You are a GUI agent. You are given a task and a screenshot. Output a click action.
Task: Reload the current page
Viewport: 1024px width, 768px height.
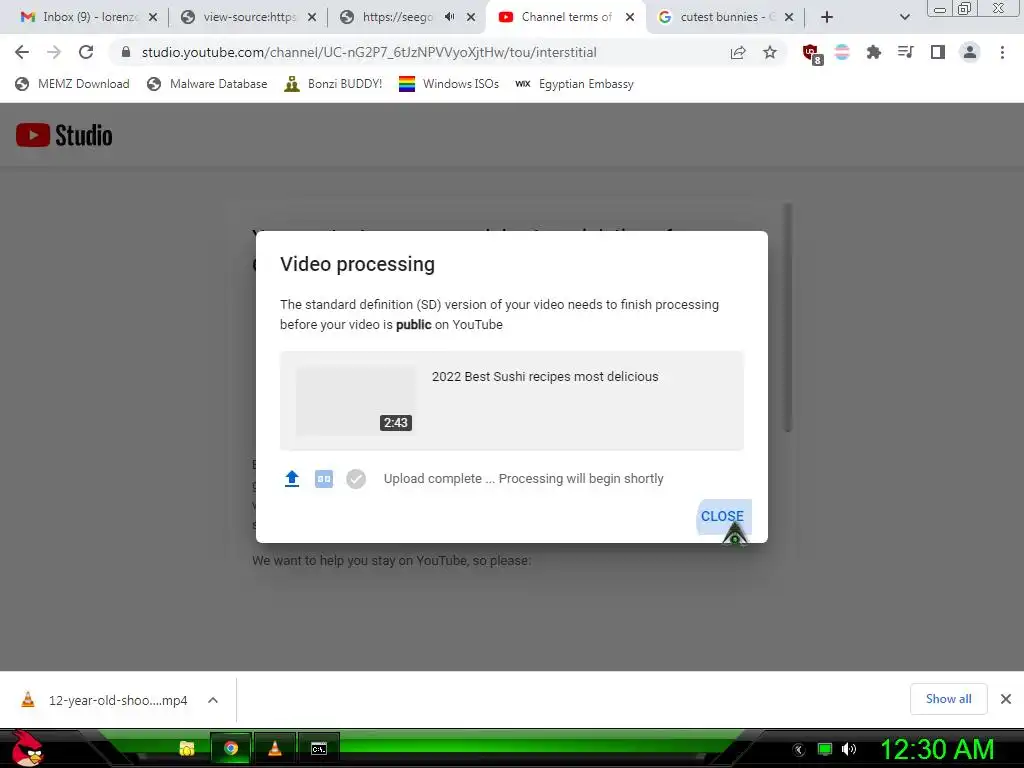86,52
